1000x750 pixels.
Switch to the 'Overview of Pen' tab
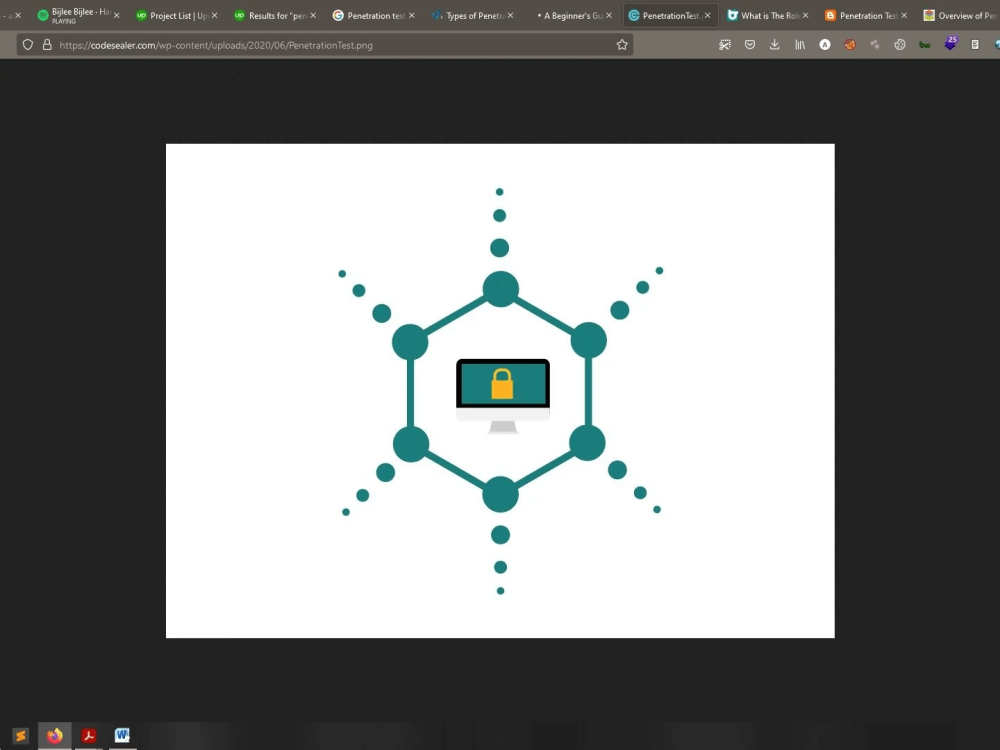960,15
